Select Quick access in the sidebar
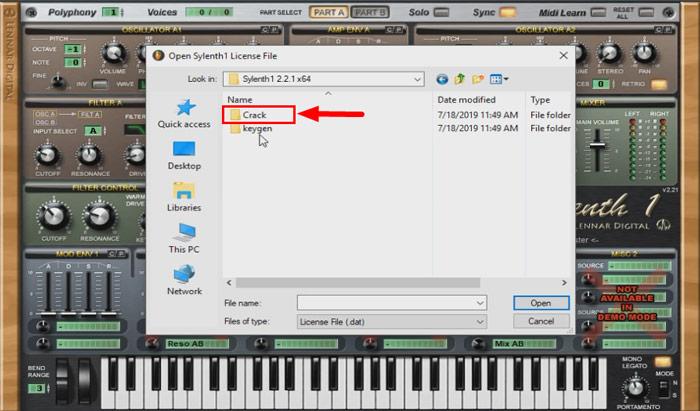Image resolution: width=700 pixels, height=411 pixels. [x=184, y=114]
